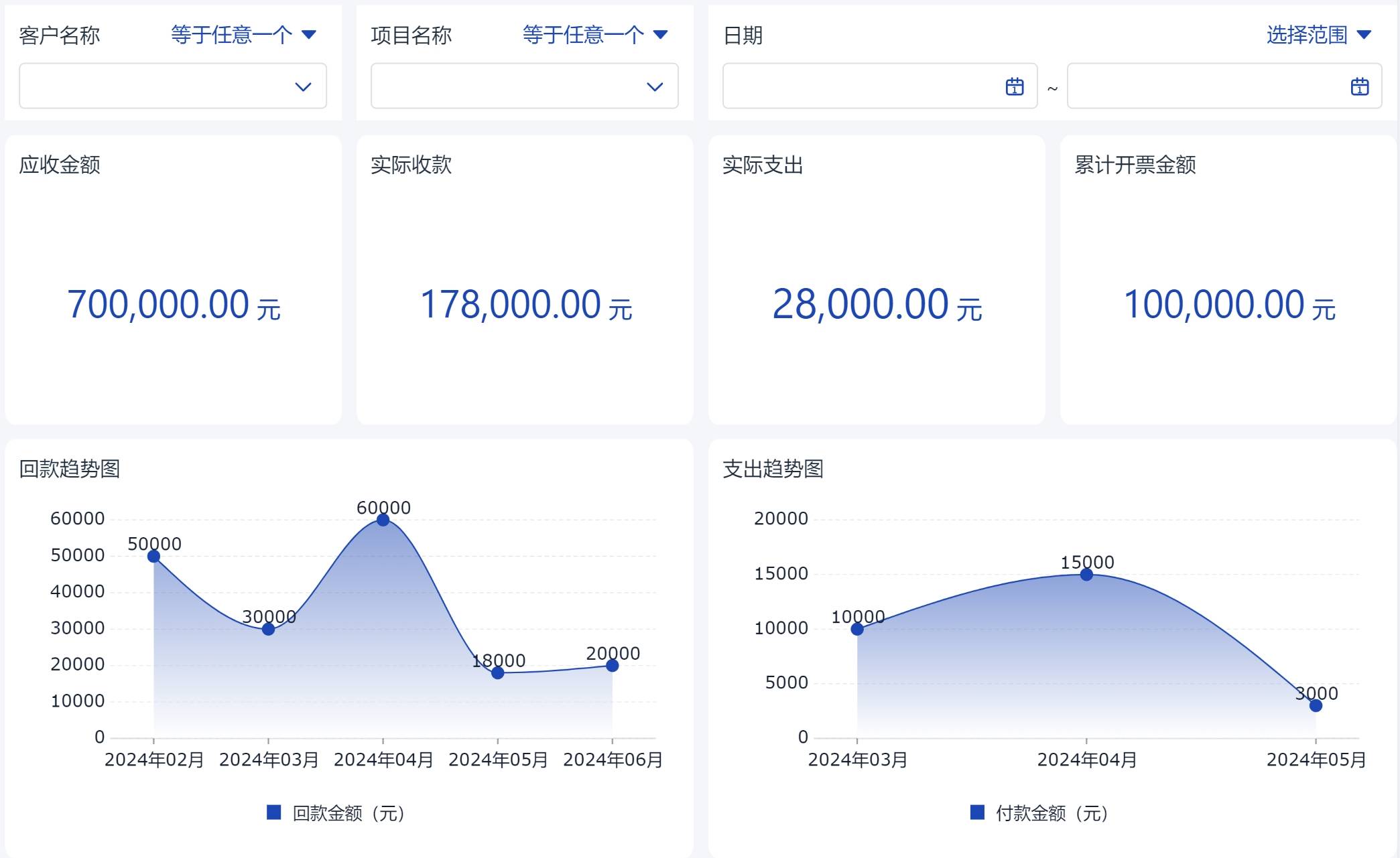Click the end date input field
The width and height of the screenshot is (1400, 858).
(1206, 86)
